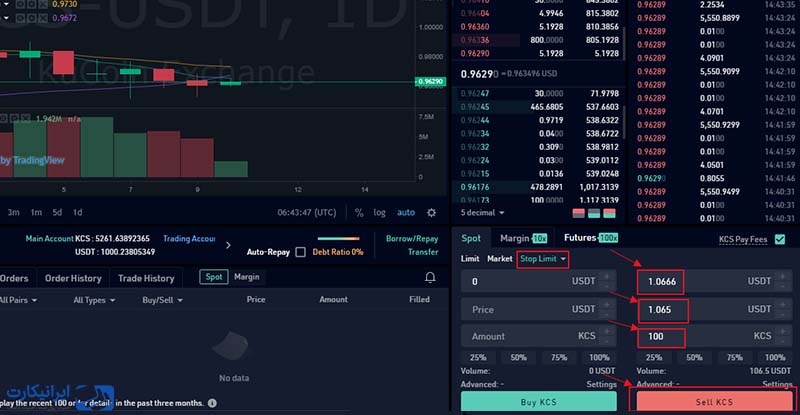Click the arrow beside Trading Account
Image resolution: width=800 pixels, height=415 pixels.
click(x=228, y=246)
